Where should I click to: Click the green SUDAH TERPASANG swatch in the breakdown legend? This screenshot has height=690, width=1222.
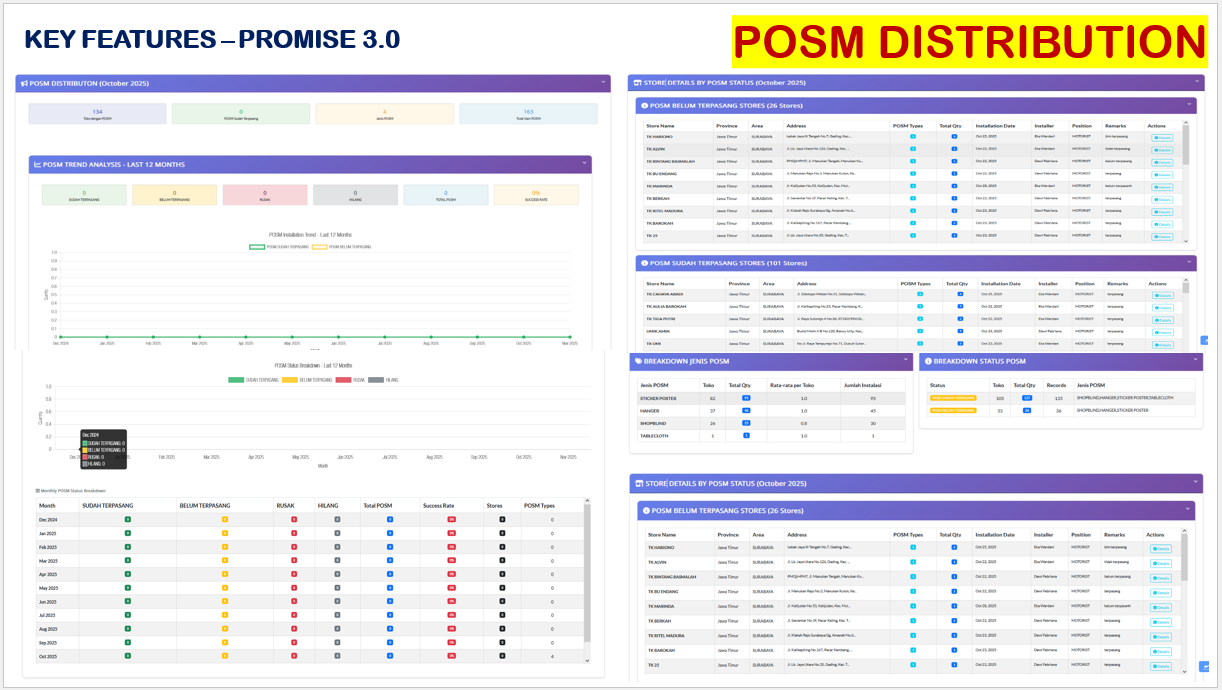coord(236,380)
